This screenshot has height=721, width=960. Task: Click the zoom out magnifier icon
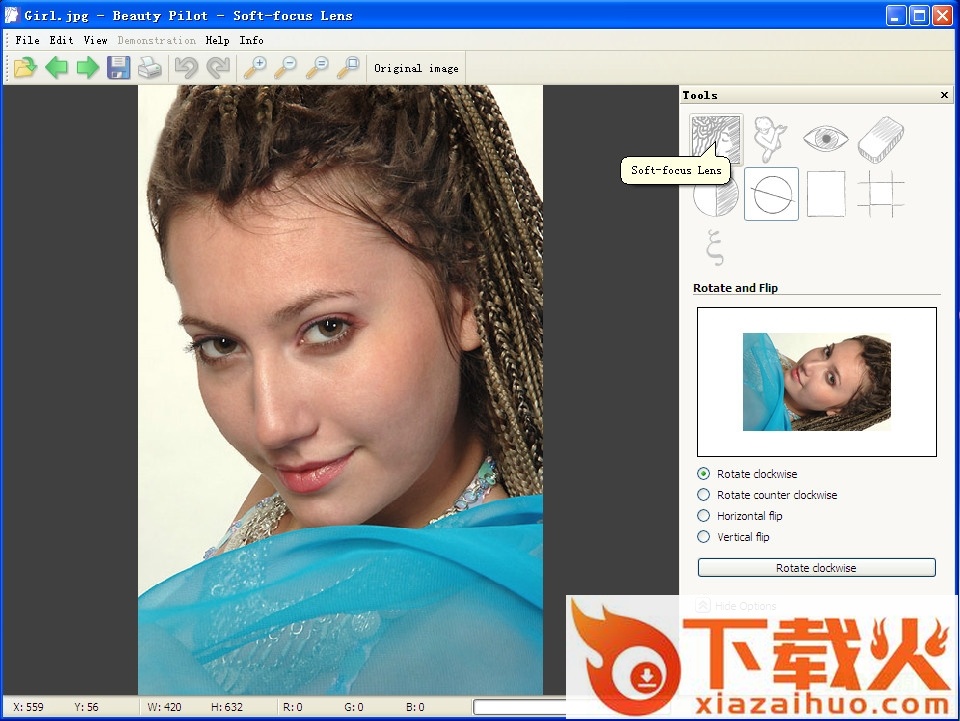[x=286, y=68]
